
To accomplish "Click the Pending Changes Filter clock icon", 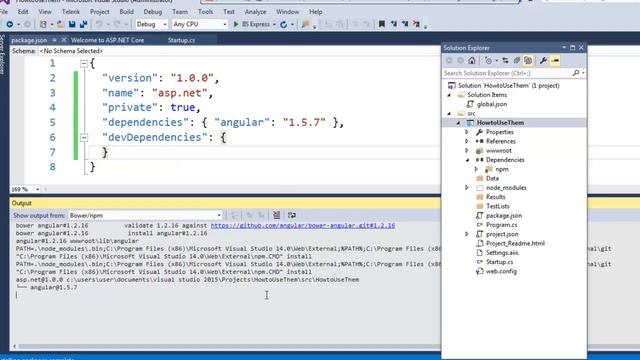I will coord(489,61).
